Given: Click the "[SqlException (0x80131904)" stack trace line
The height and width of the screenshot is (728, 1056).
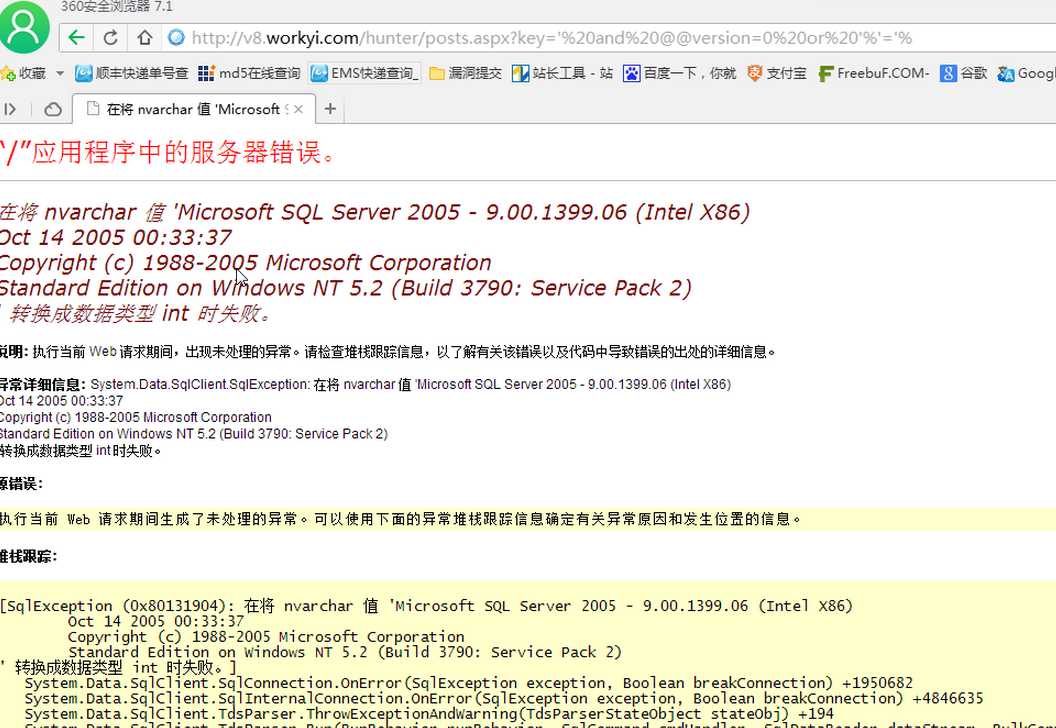Looking at the screenshot, I should pyautogui.click(x=426, y=606).
